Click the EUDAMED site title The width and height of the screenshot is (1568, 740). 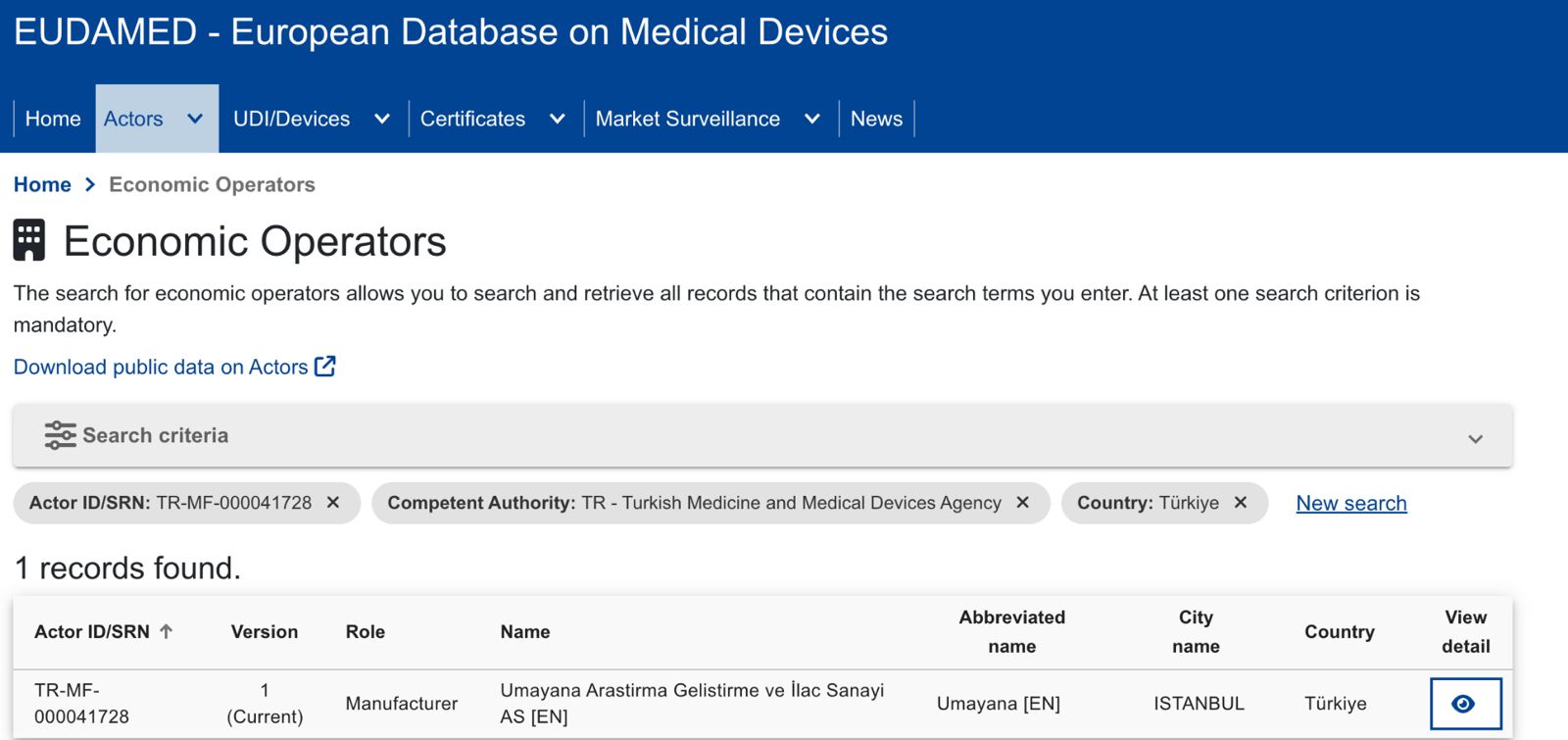[x=451, y=31]
